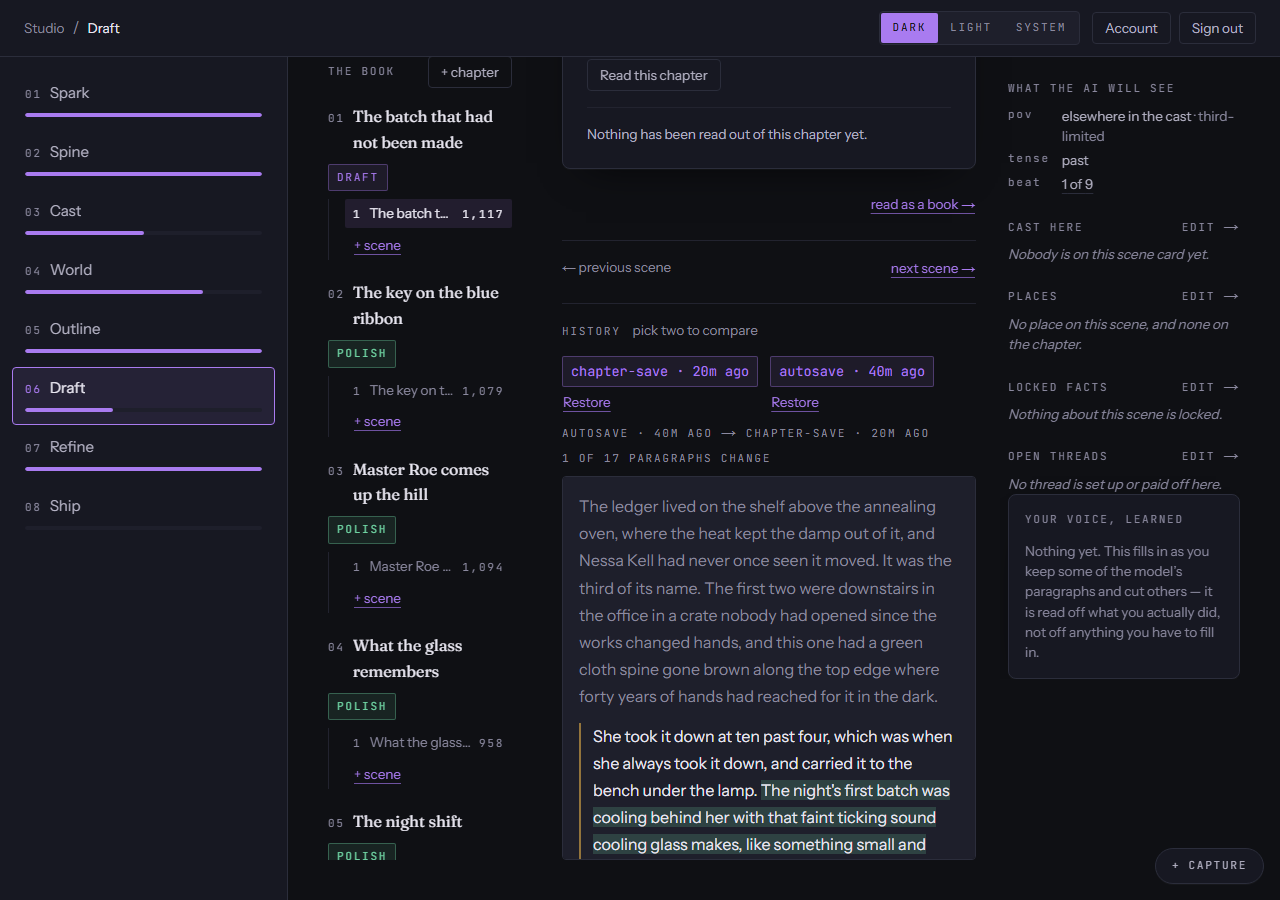Restore the autosave version

point(795,403)
